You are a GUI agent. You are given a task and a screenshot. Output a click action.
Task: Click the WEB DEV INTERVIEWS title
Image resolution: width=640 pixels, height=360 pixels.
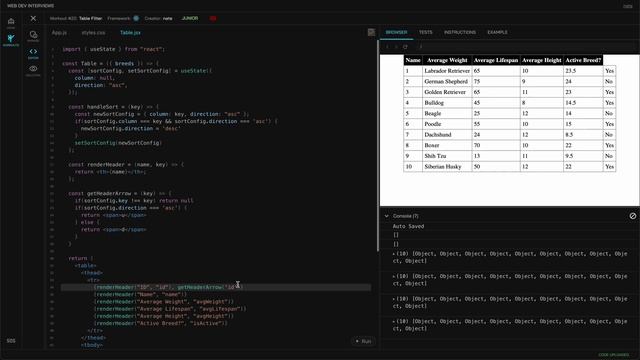31,6
